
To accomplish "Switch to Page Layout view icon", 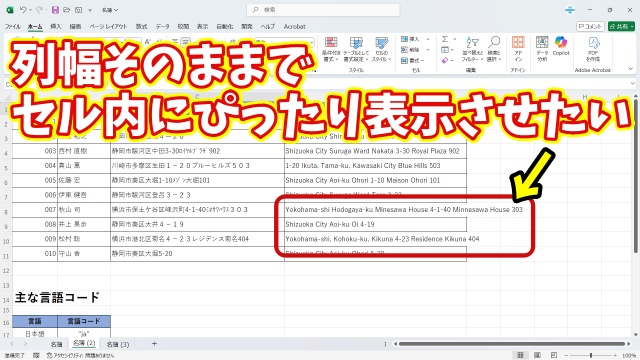I will click(x=537, y=355).
